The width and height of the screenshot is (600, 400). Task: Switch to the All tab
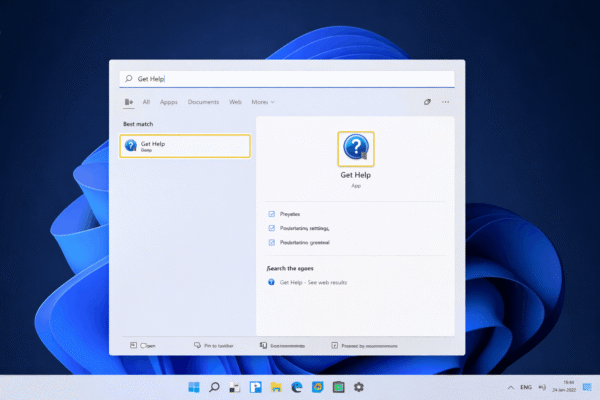[146, 102]
